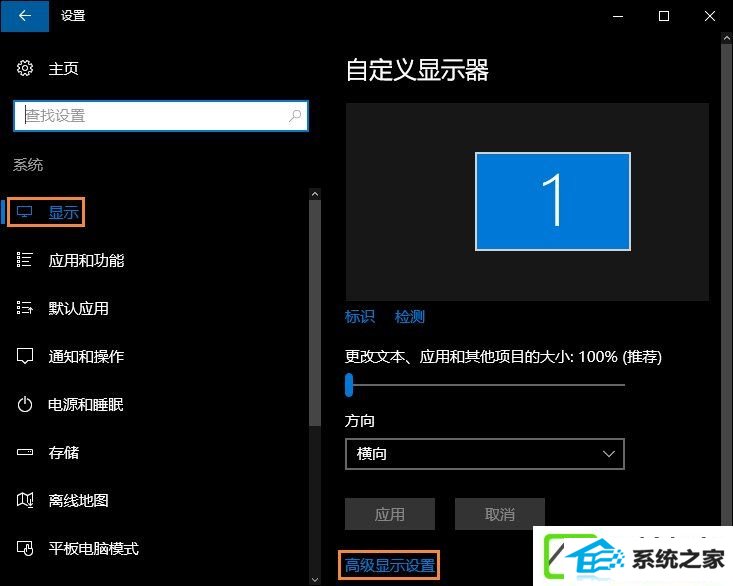Image resolution: width=733 pixels, height=586 pixels.
Task: Open 电源和睡眠 settings
Action: click(x=86, y=405)
